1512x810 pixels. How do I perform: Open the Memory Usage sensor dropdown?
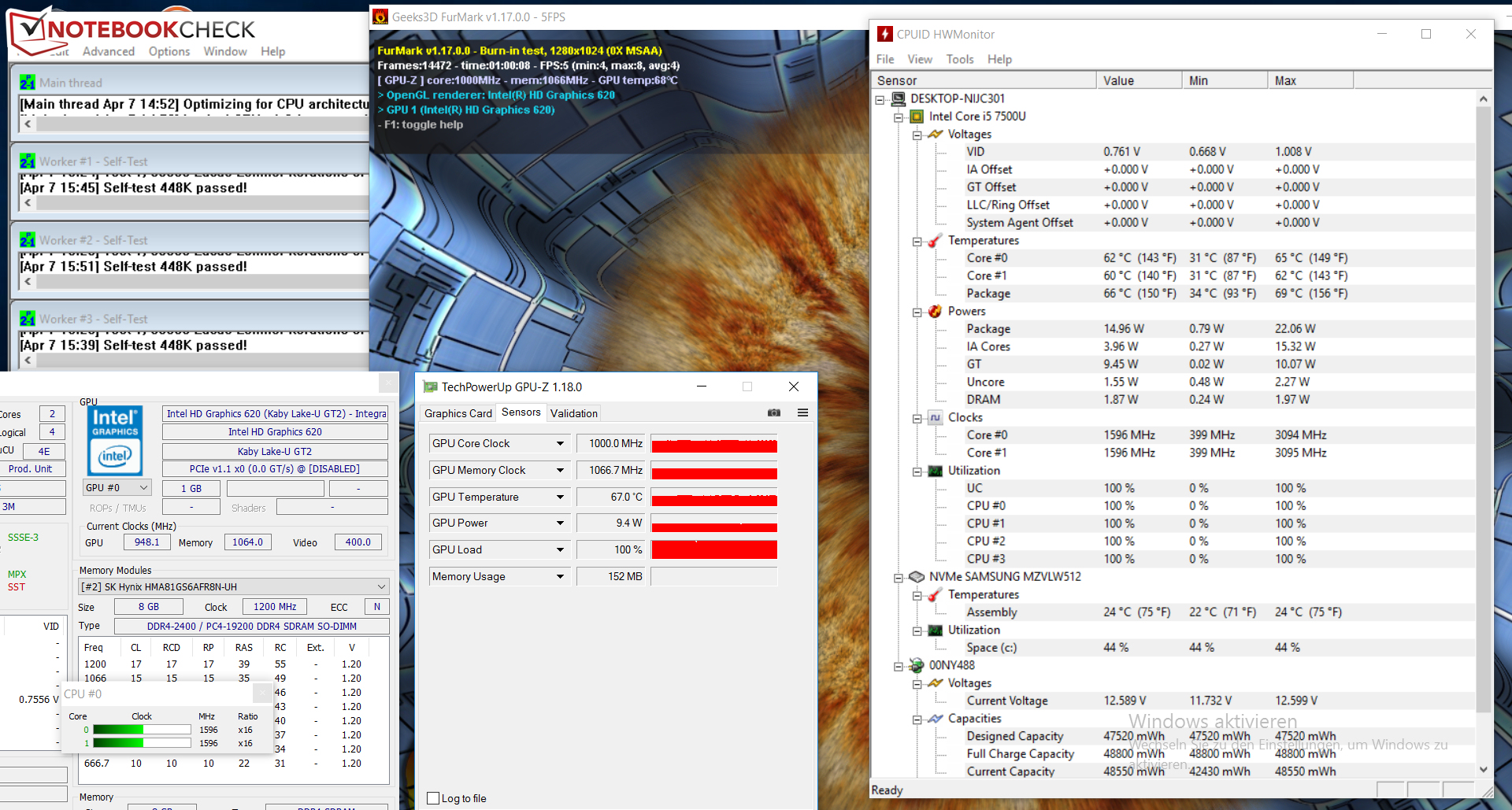(x=560, y=577)
